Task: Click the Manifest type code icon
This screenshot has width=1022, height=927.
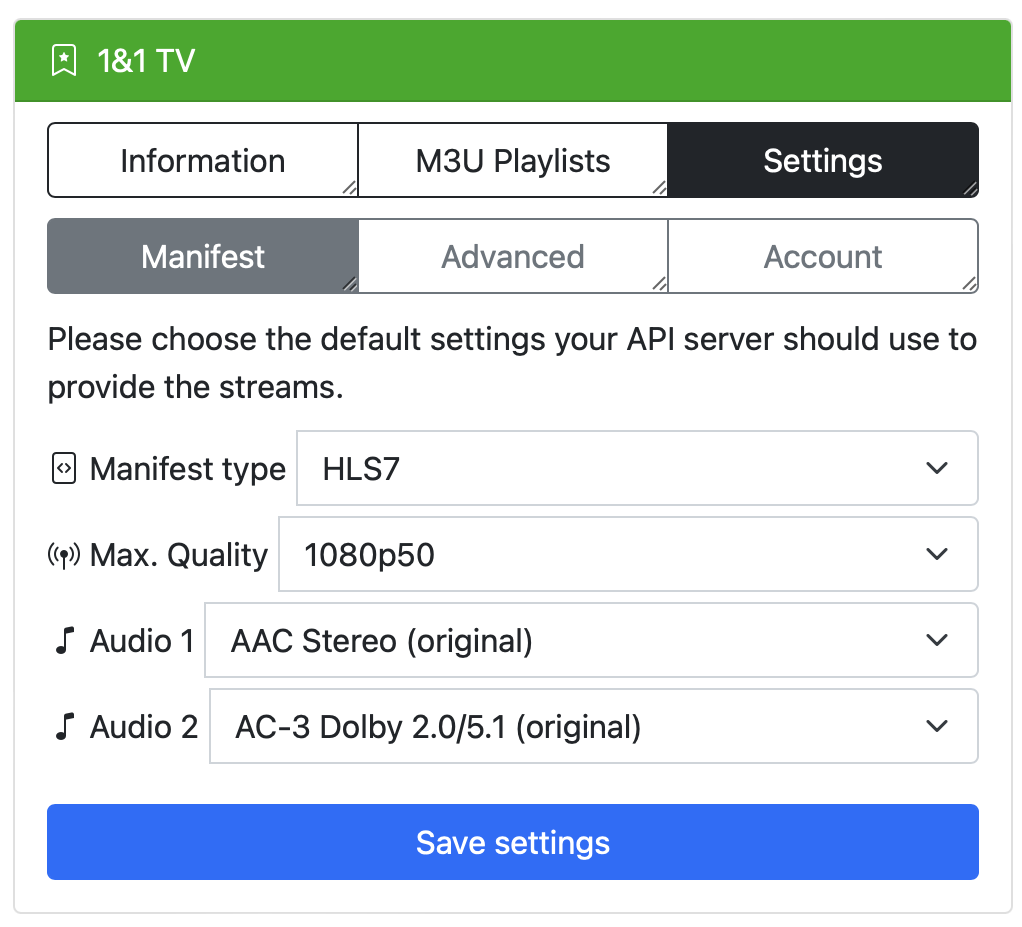Action: point(64,469)
